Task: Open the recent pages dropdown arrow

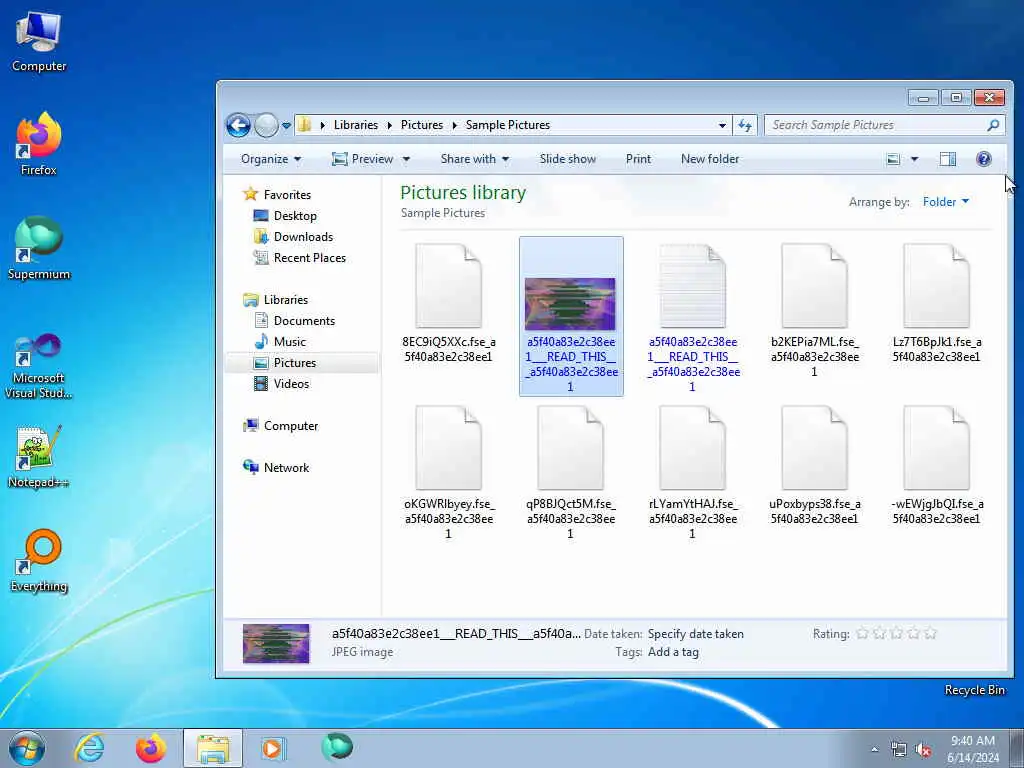Action: [286, 125]
